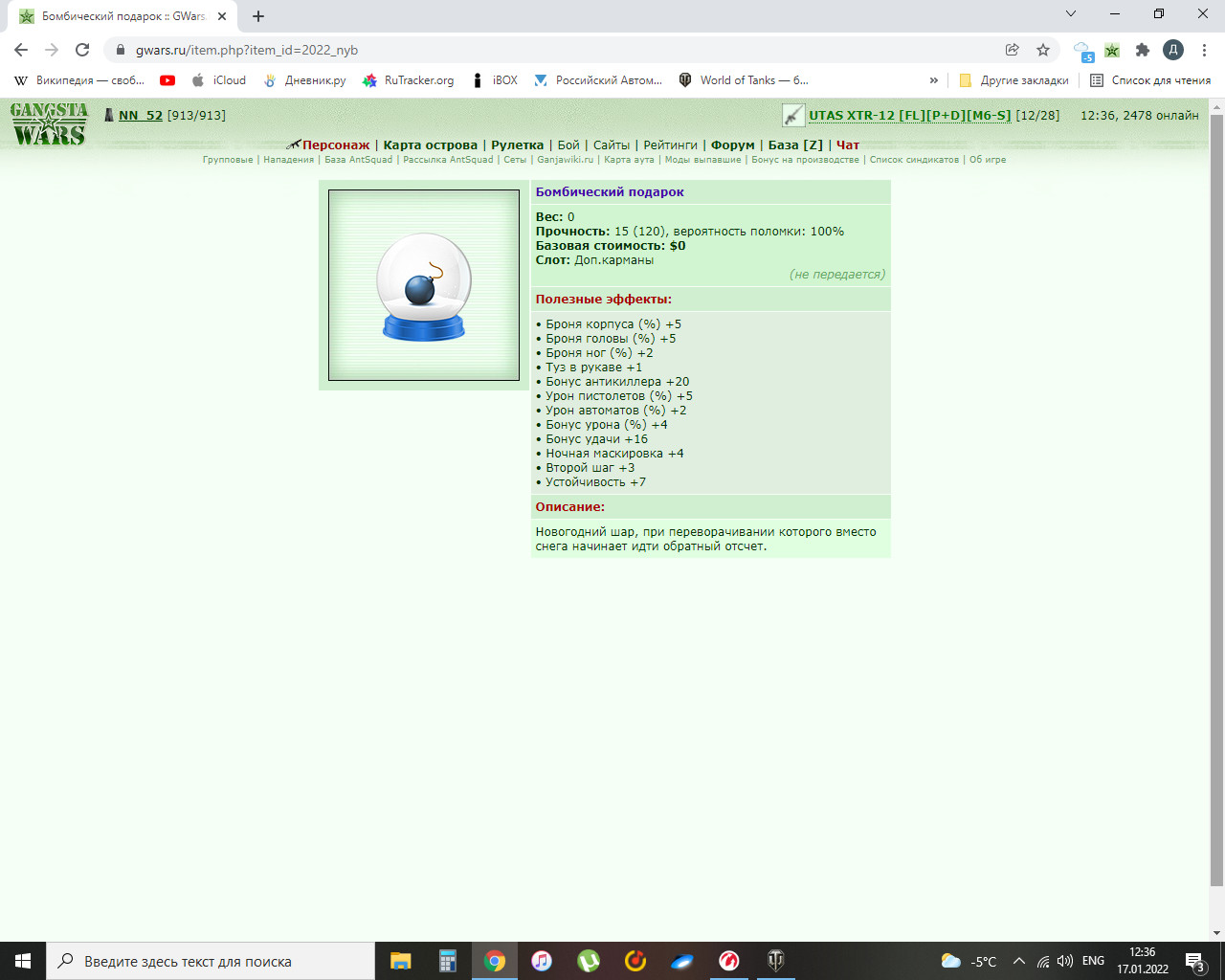Open the Об игре link
The height and width of the screenshot is (980, 1225).
pos(988,160)
